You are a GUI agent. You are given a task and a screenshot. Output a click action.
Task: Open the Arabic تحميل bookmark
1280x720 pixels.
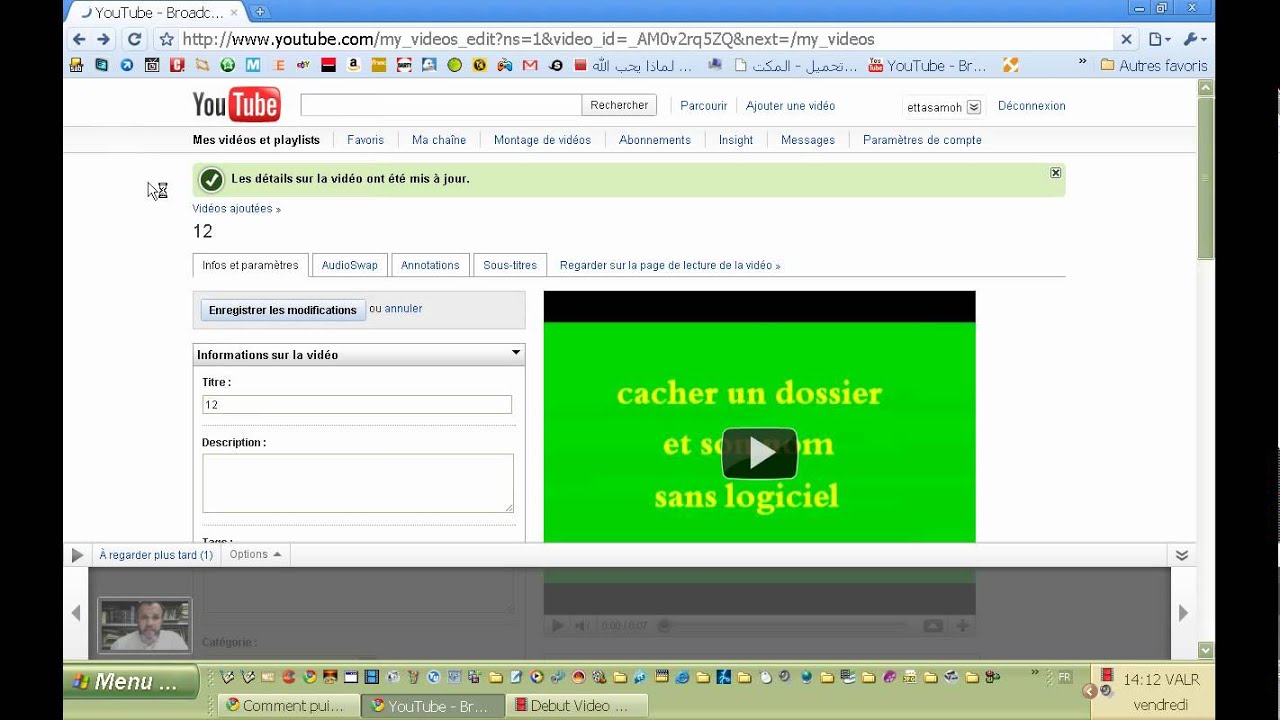click(x=796, y=65)
